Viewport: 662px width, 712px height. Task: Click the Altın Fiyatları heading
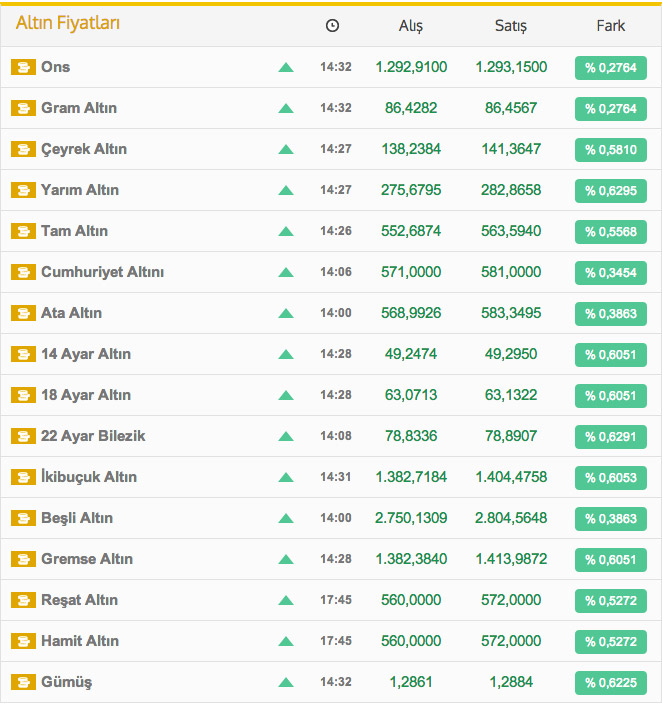(68, 23)
